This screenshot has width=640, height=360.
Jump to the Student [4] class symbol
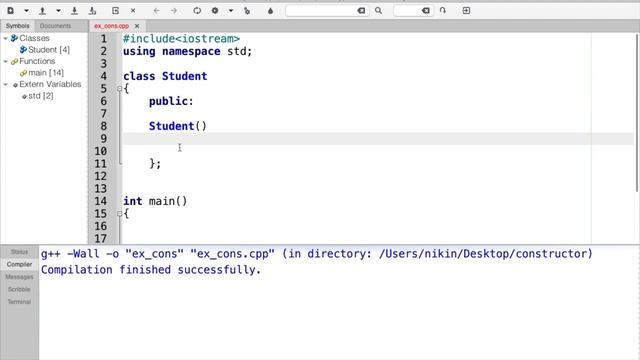pyautogui.click(x=45, y=50)
